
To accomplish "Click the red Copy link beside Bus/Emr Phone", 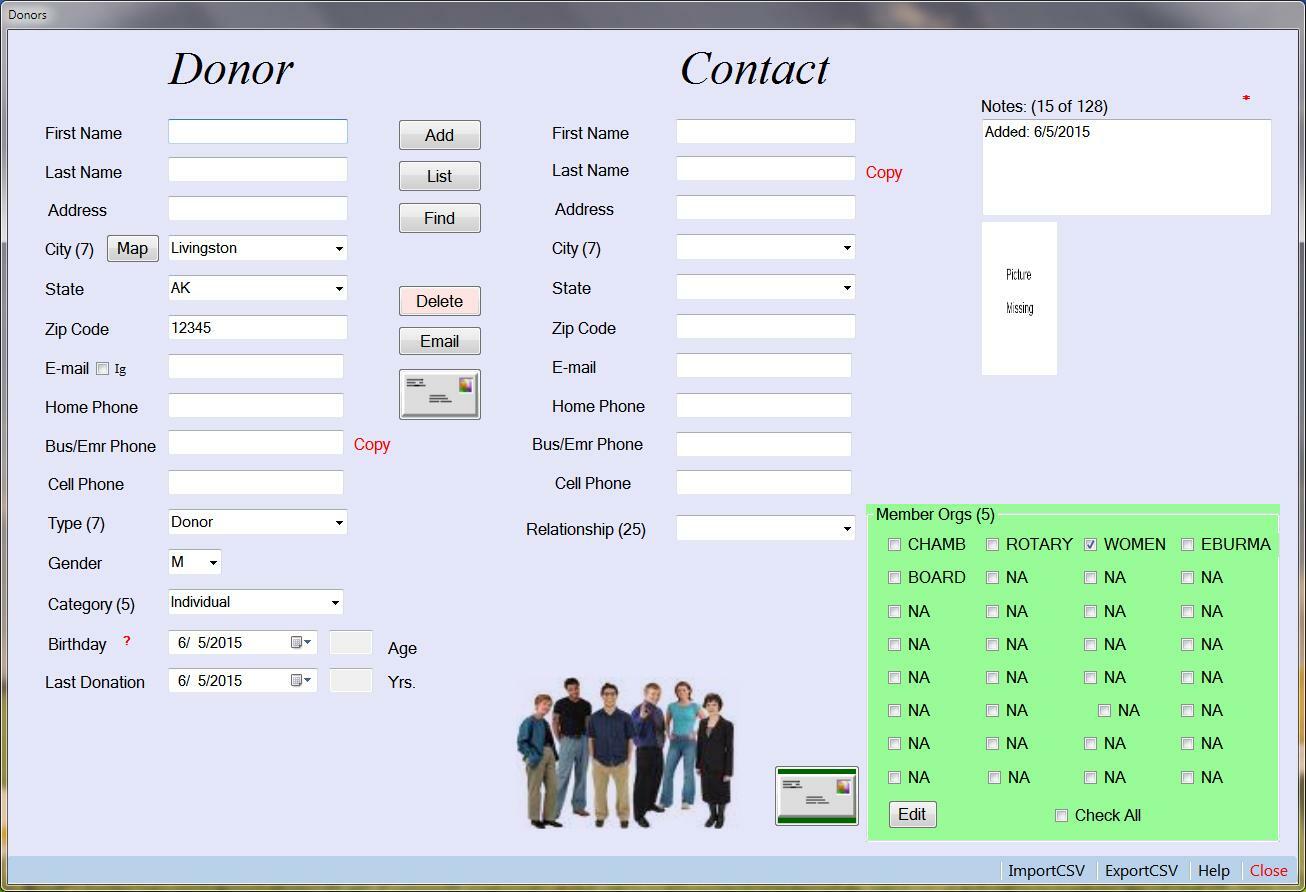I will coord(372,445).
